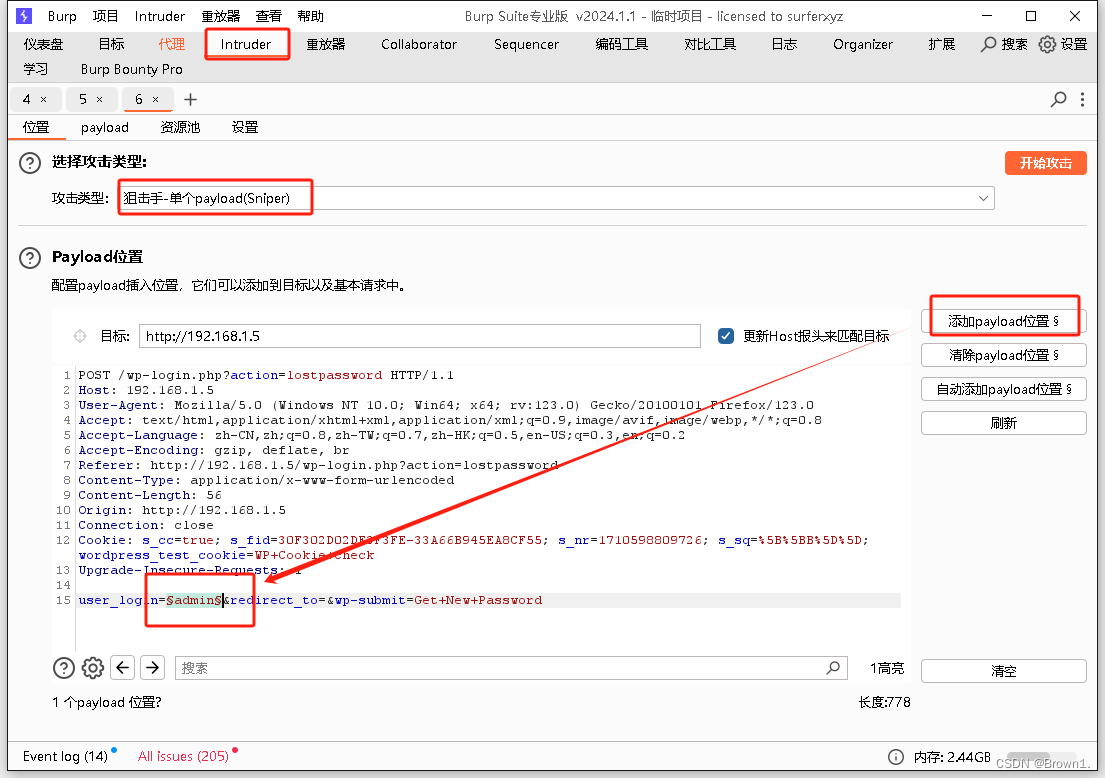
Task: Close Intruder tab 5
Action: pos(99,99)
